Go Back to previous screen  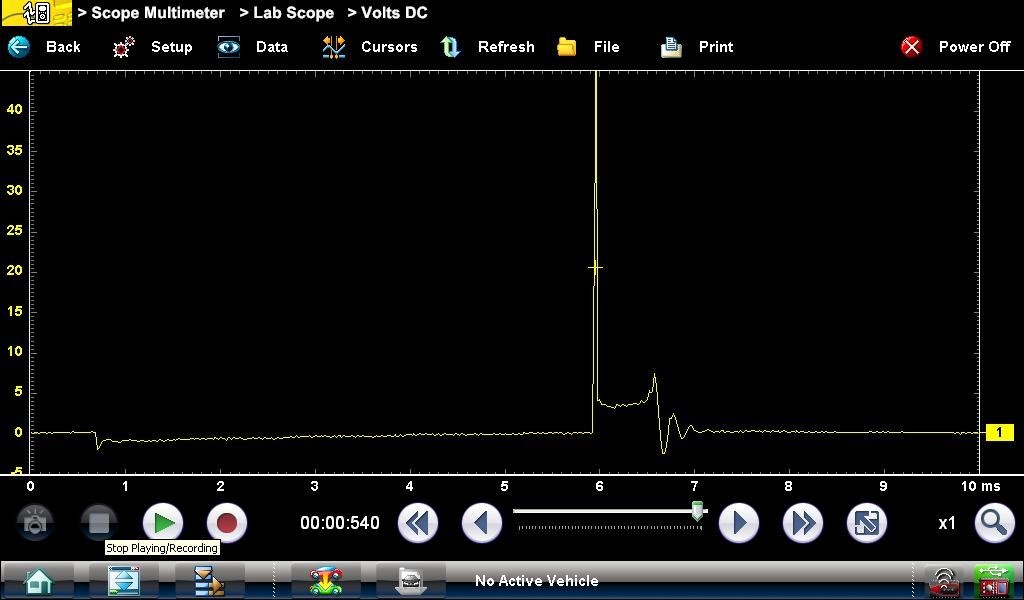[x=45, y=47]
